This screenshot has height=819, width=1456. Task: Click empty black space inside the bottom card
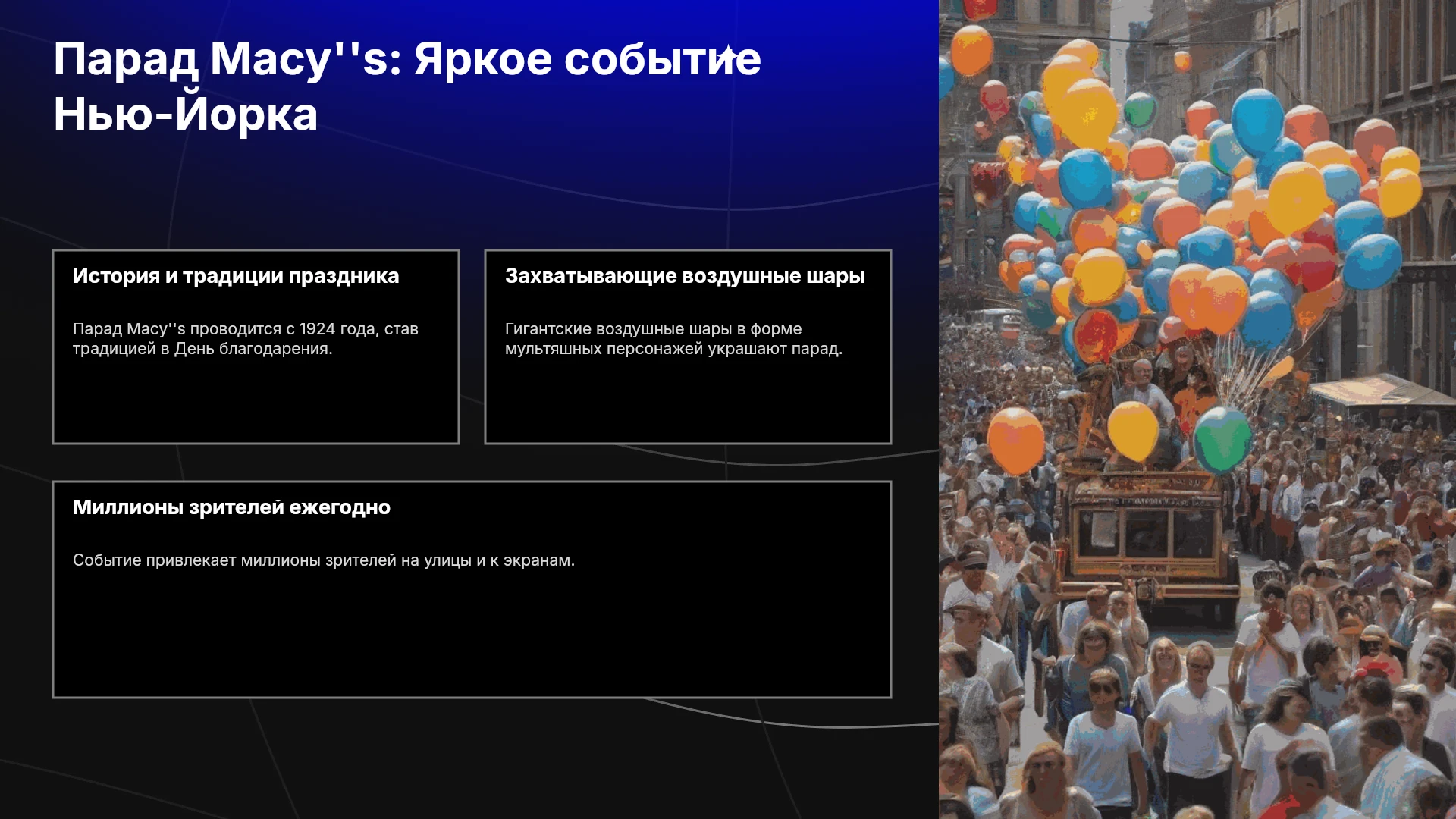[472, 637]
